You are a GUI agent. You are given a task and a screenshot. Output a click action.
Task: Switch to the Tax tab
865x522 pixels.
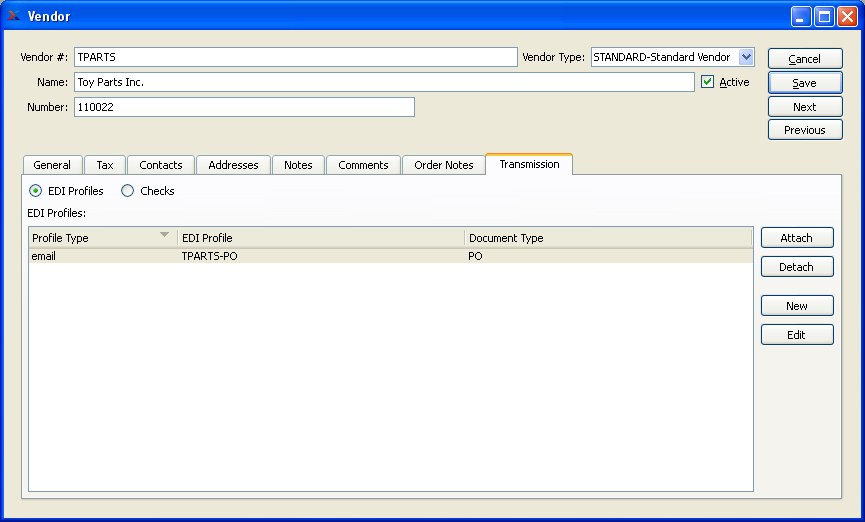(x=105, y=165)
